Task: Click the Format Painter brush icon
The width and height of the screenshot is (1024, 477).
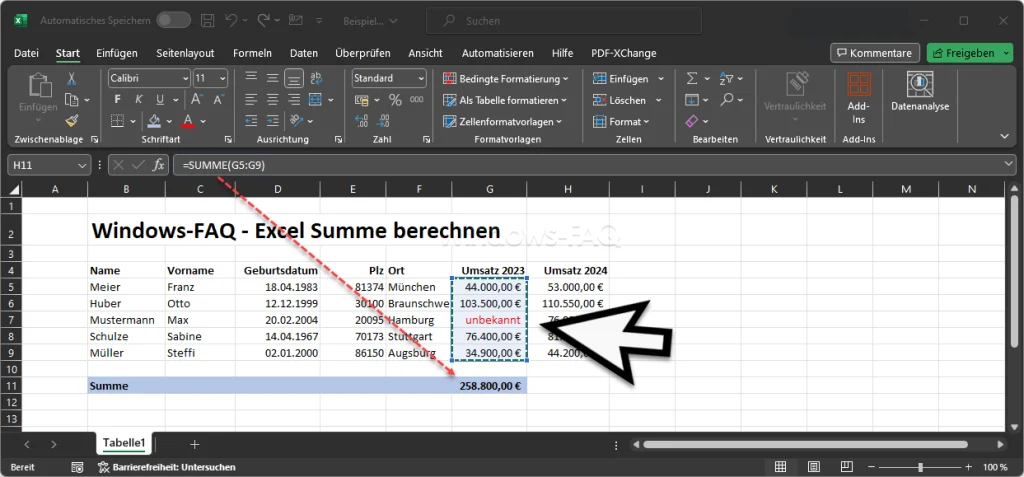Action: pyautogui.click(x=72, y=121)
